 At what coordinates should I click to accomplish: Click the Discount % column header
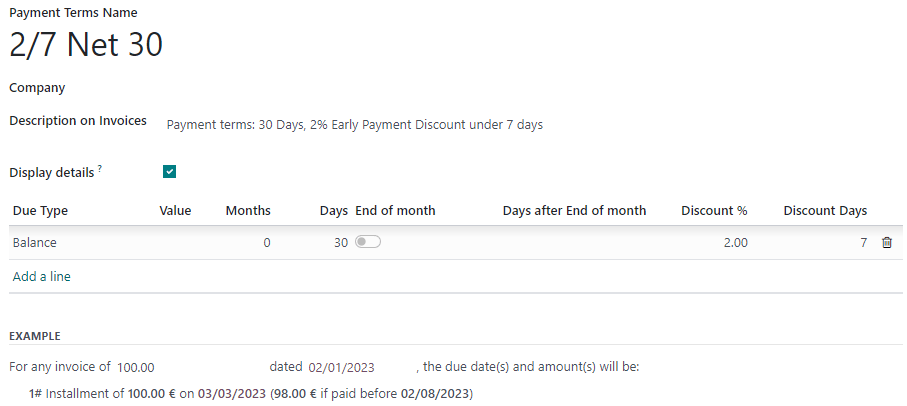click(714, 211)
